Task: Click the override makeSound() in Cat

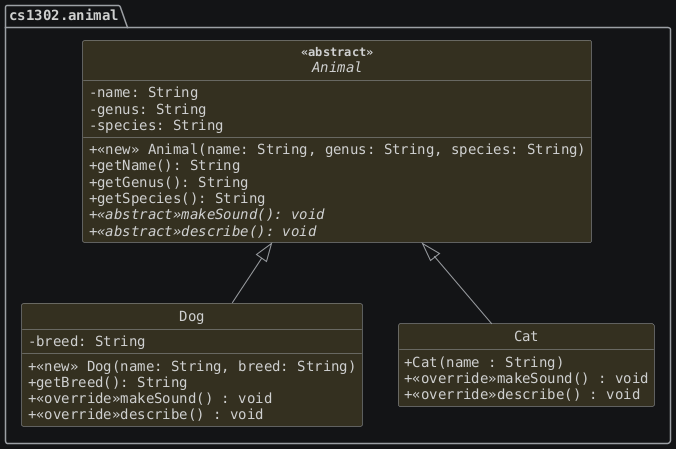Action: coord(526,379)
